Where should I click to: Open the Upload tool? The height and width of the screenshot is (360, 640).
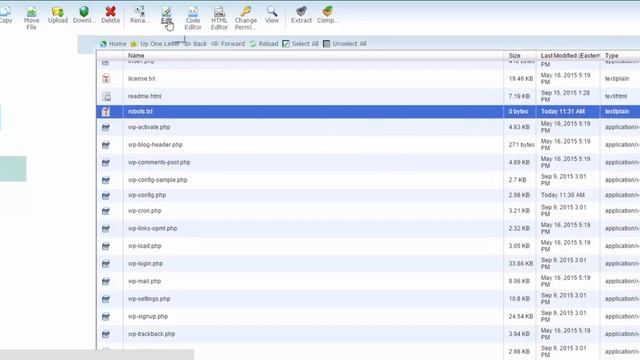point(58,15)
